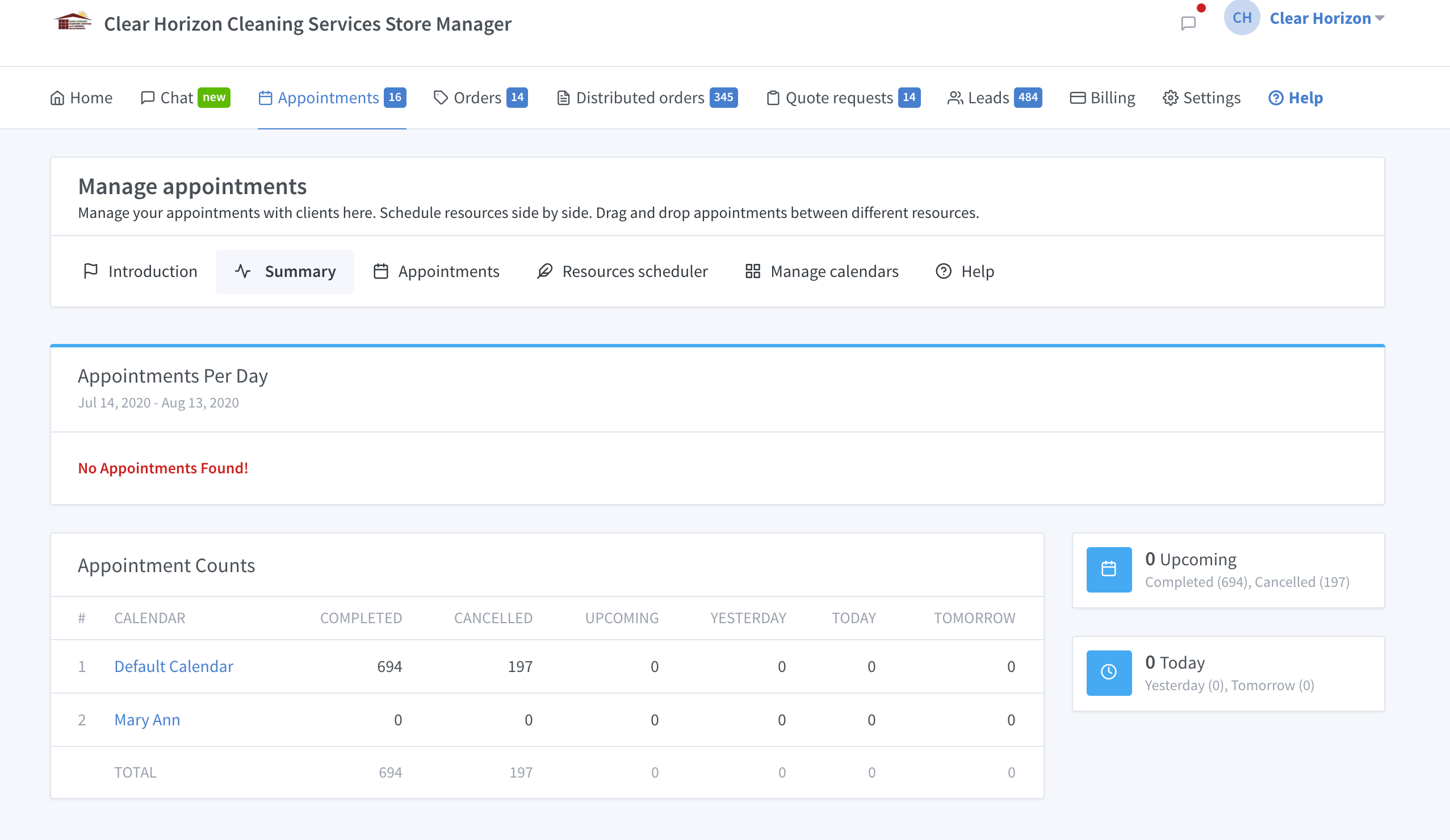Switch to the Introduction tab
1450x840 pixels.
tap(140, 271)
